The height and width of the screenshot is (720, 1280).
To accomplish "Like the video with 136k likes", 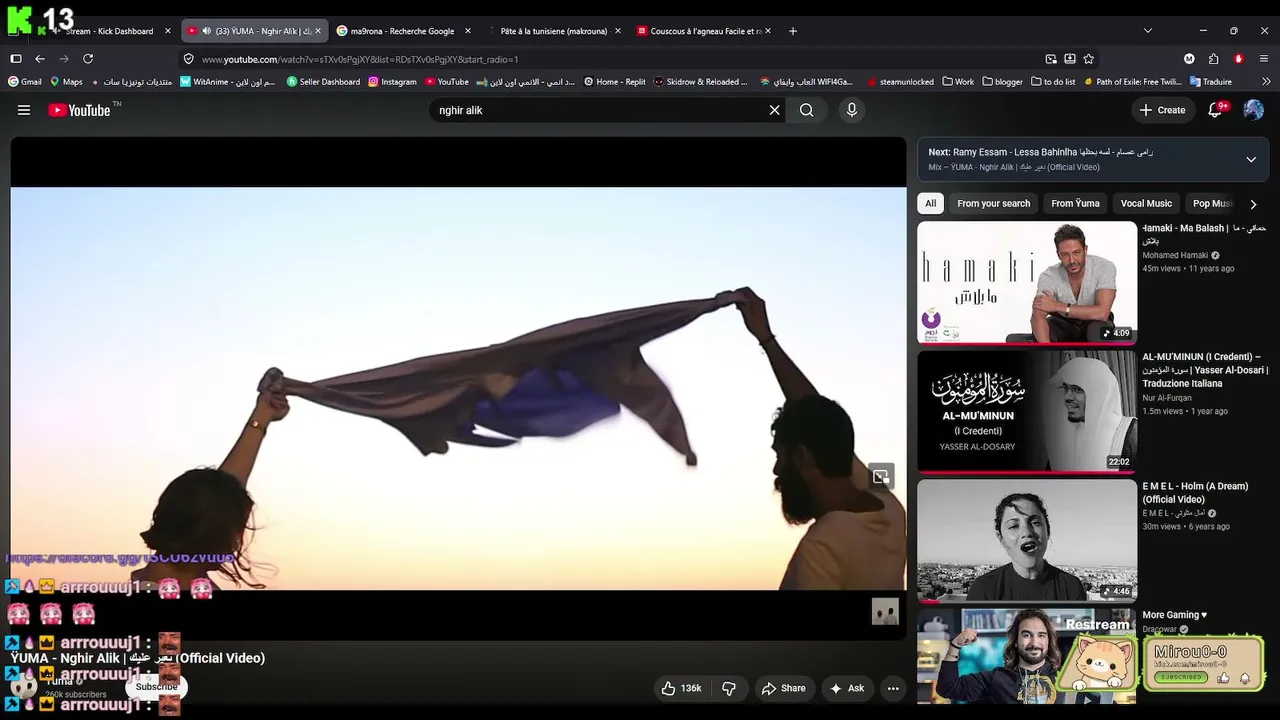I will pos(680,688).
